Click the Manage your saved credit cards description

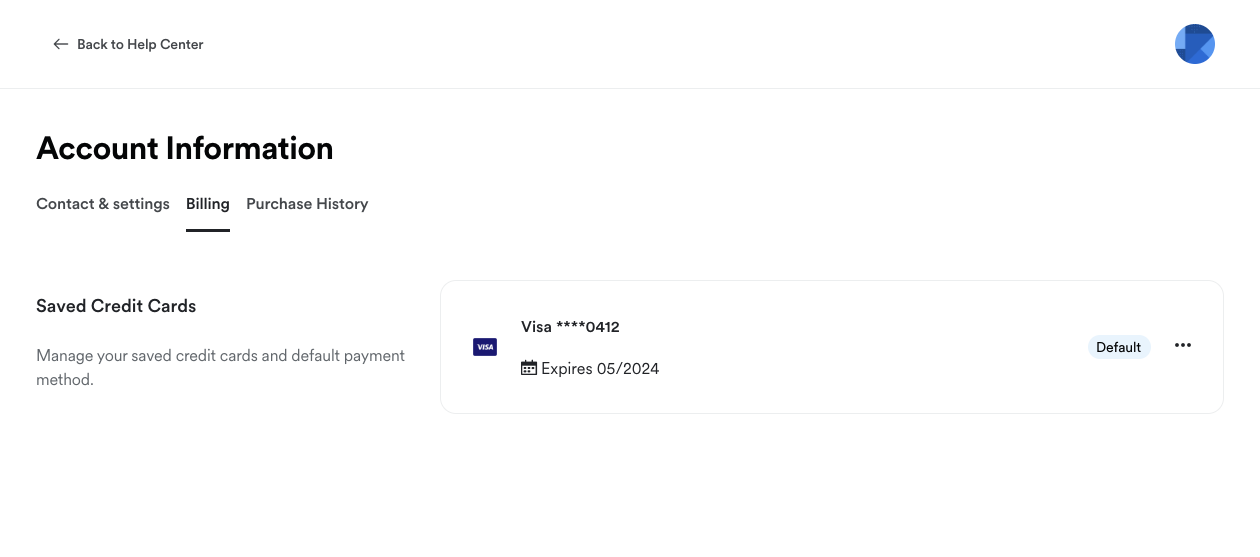[x=220, y=367]
